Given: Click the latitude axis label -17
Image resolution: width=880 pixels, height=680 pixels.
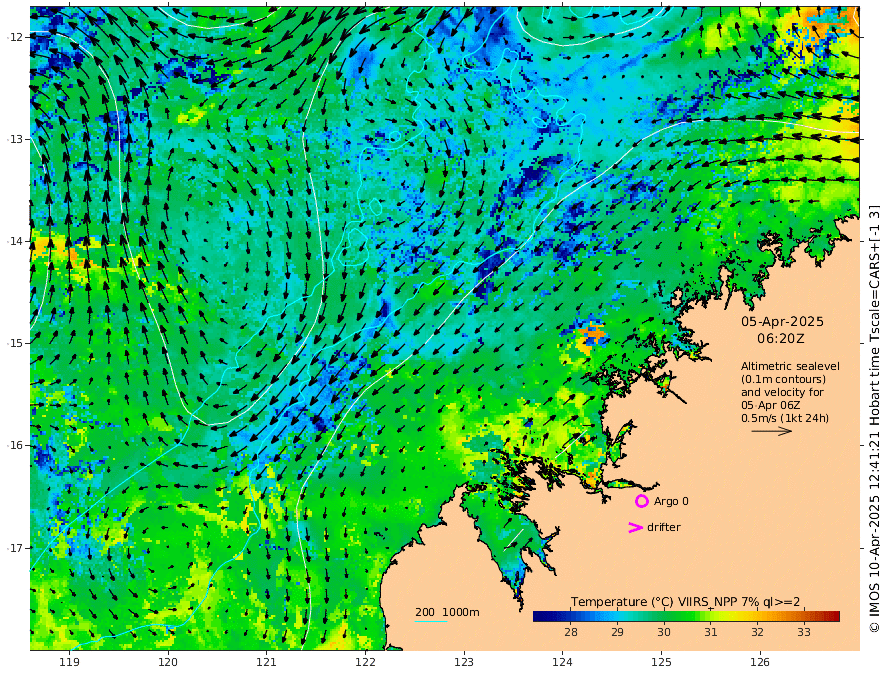Looking at the screenshot, I should pyautogui.click(x=15, y=548).
